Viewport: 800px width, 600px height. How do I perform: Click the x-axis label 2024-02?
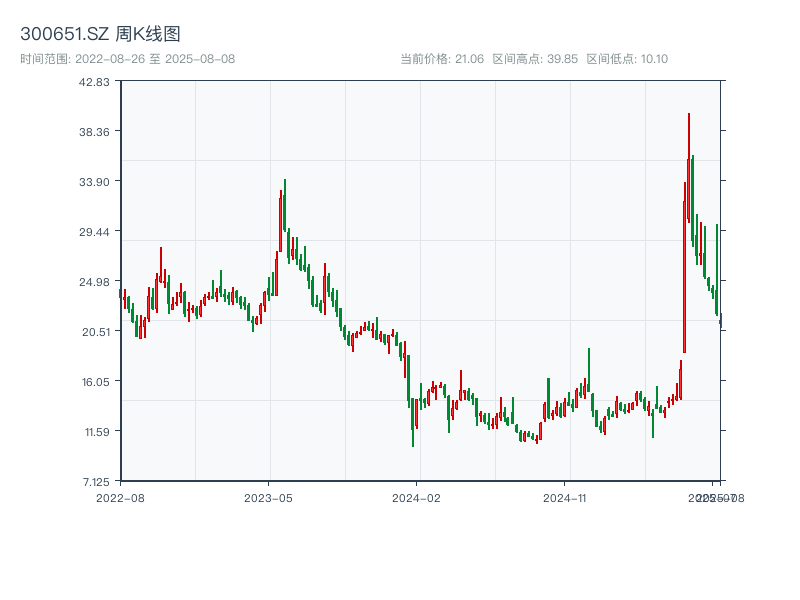(x=416, y=498)
